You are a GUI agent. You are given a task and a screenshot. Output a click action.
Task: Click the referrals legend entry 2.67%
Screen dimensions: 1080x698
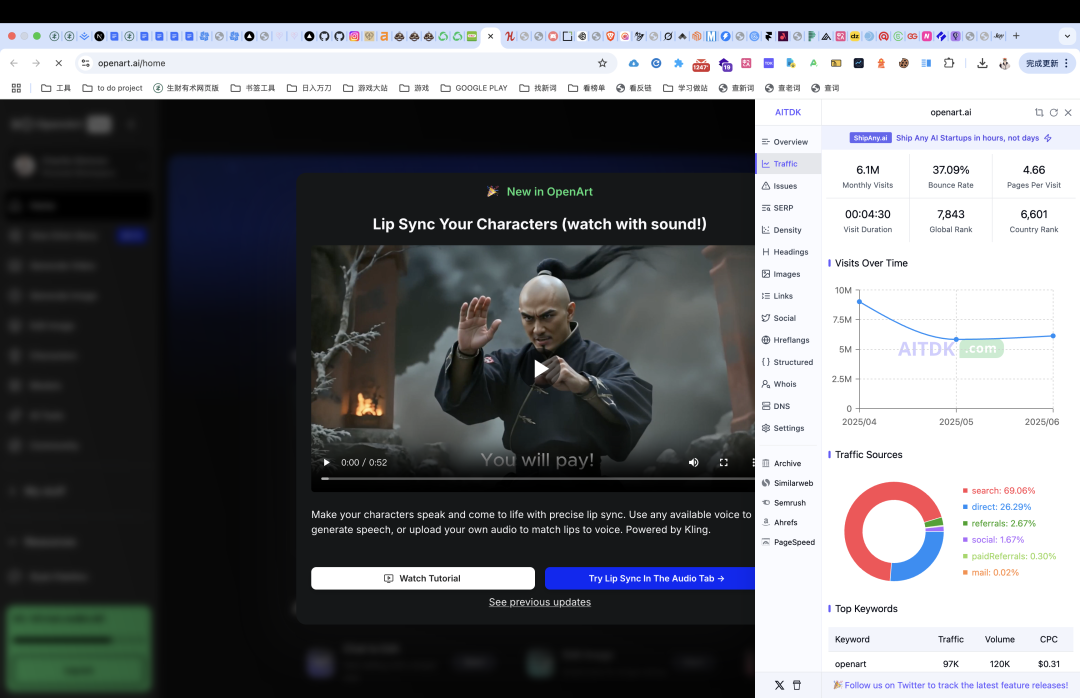[999, 524]
